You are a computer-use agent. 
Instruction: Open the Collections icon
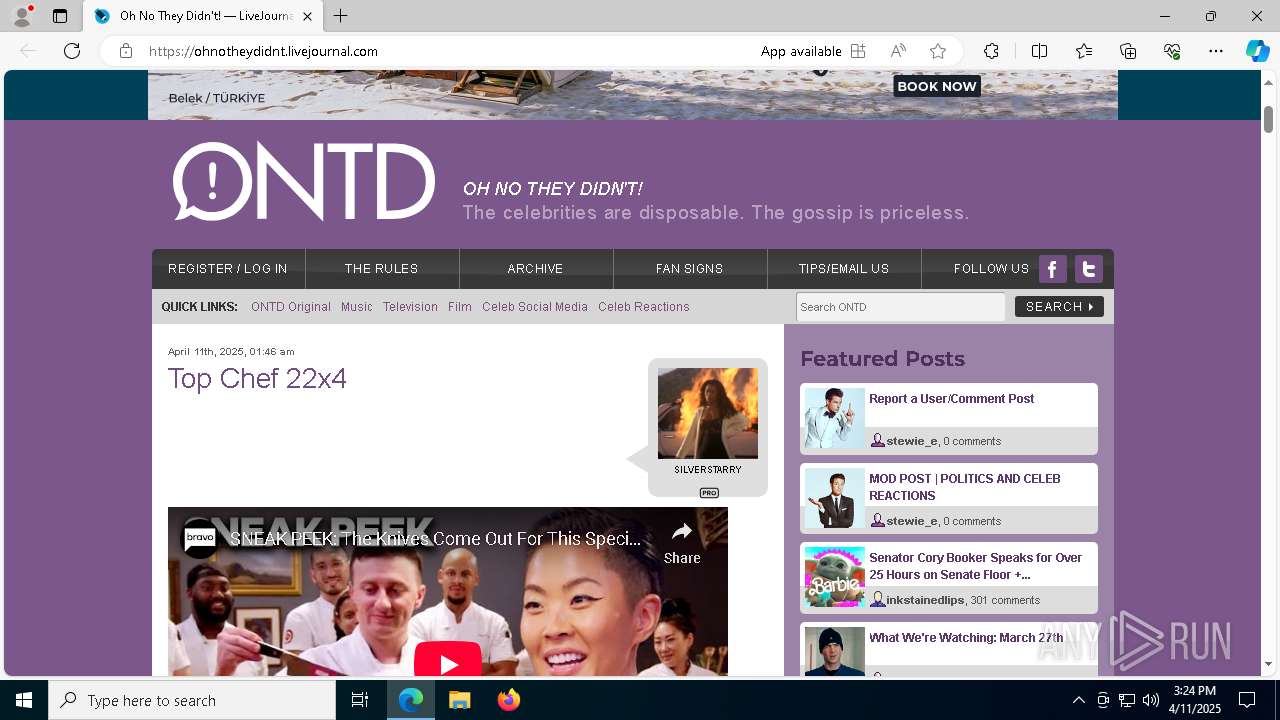[x=1128, y=51]
